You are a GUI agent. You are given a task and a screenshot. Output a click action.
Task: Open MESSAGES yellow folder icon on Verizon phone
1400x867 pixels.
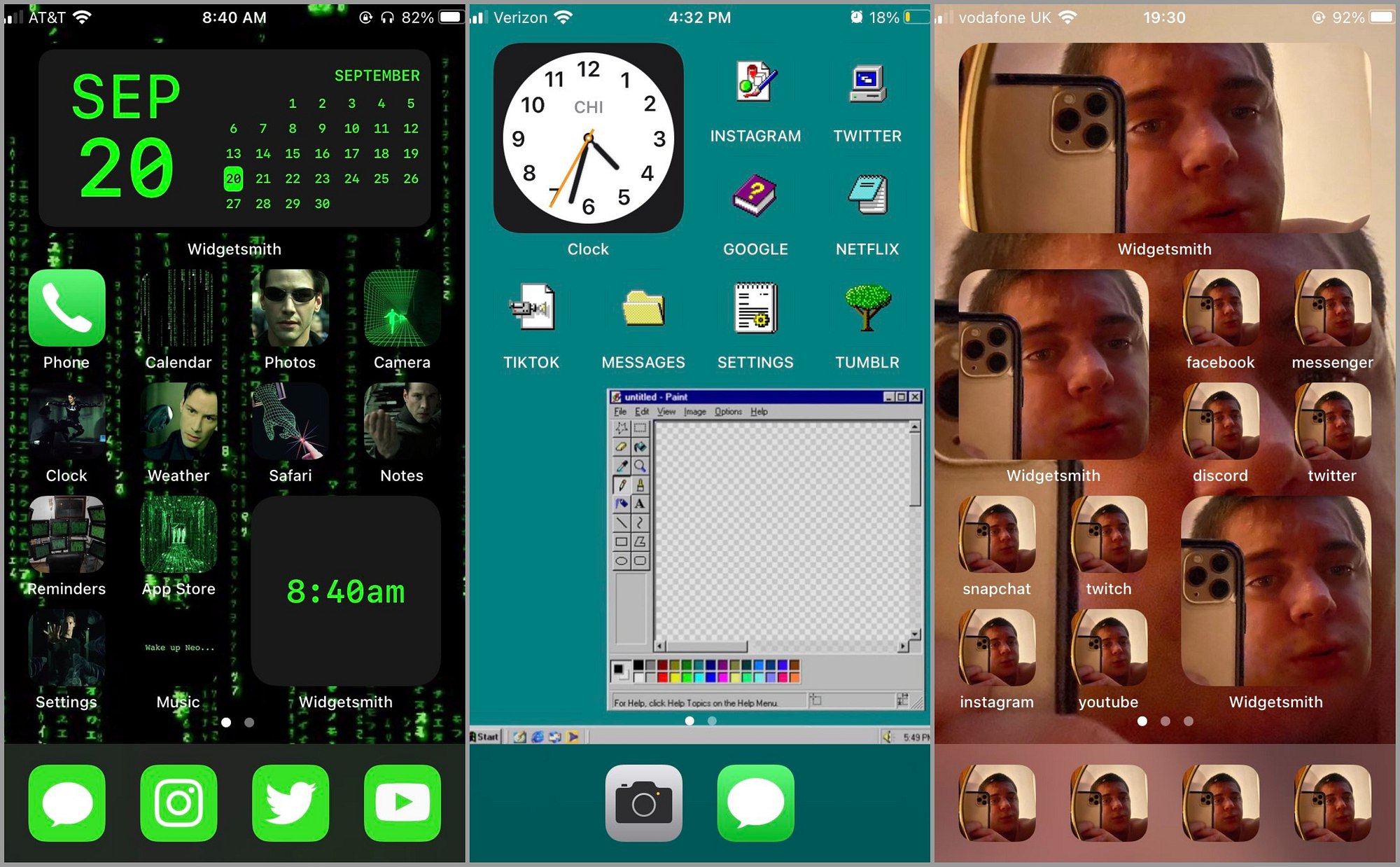pos(643,307)
